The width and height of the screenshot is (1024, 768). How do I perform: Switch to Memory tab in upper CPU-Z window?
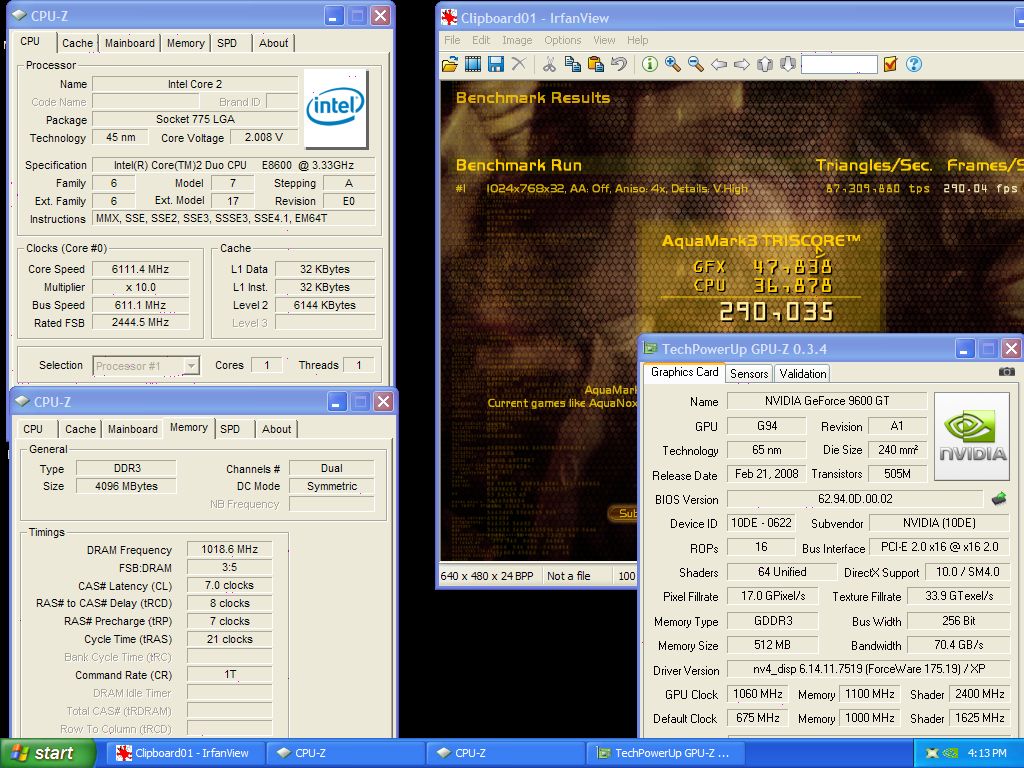[x=185, y=43]
